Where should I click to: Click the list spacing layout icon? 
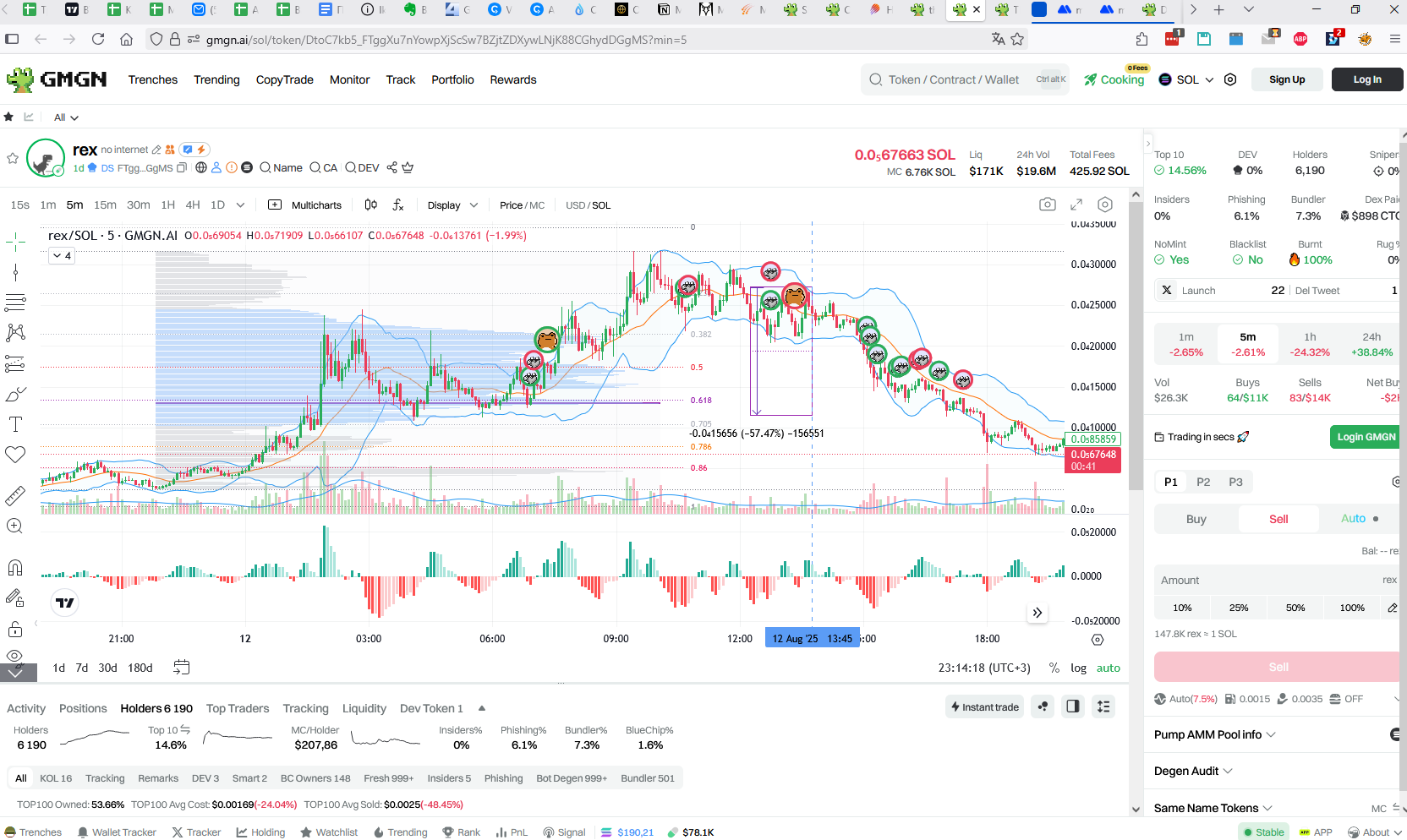[1103, 706]
